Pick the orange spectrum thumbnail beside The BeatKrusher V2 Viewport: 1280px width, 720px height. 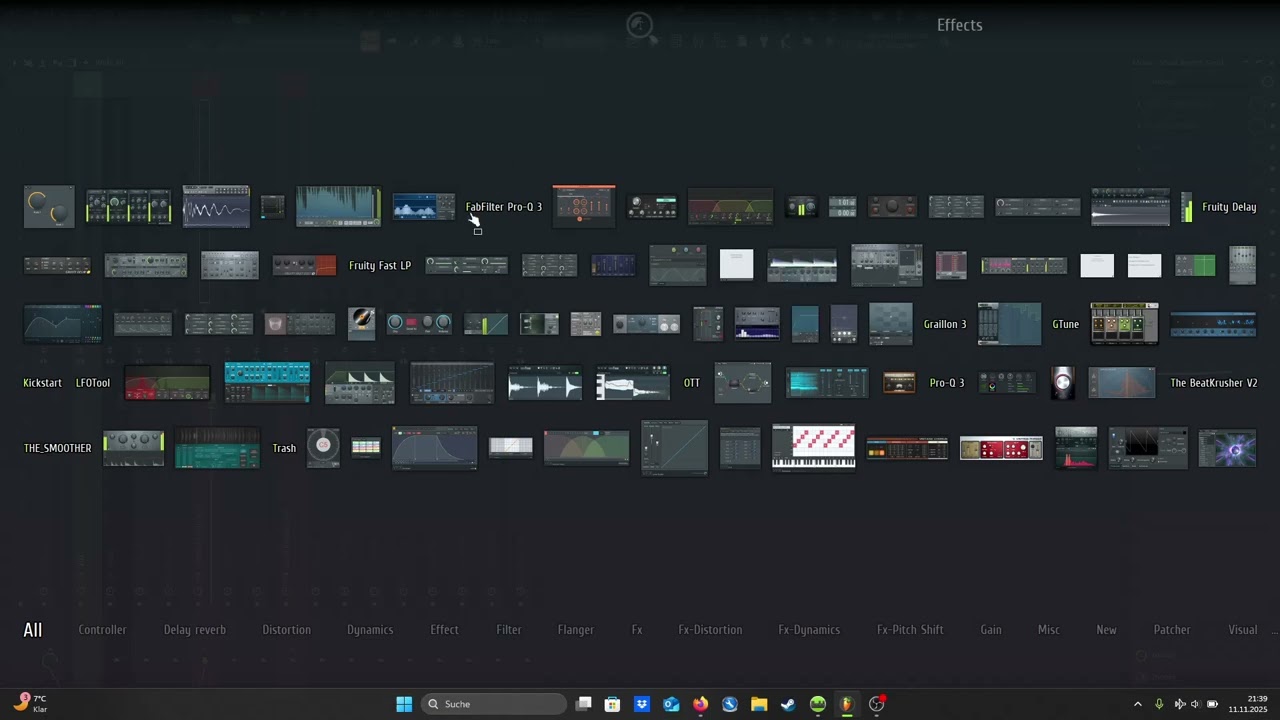click(x=1122, y=383)
